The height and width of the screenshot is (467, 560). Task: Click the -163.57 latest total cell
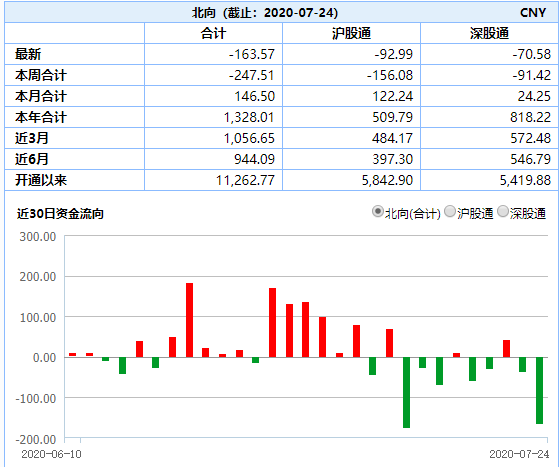pos(252,54)
